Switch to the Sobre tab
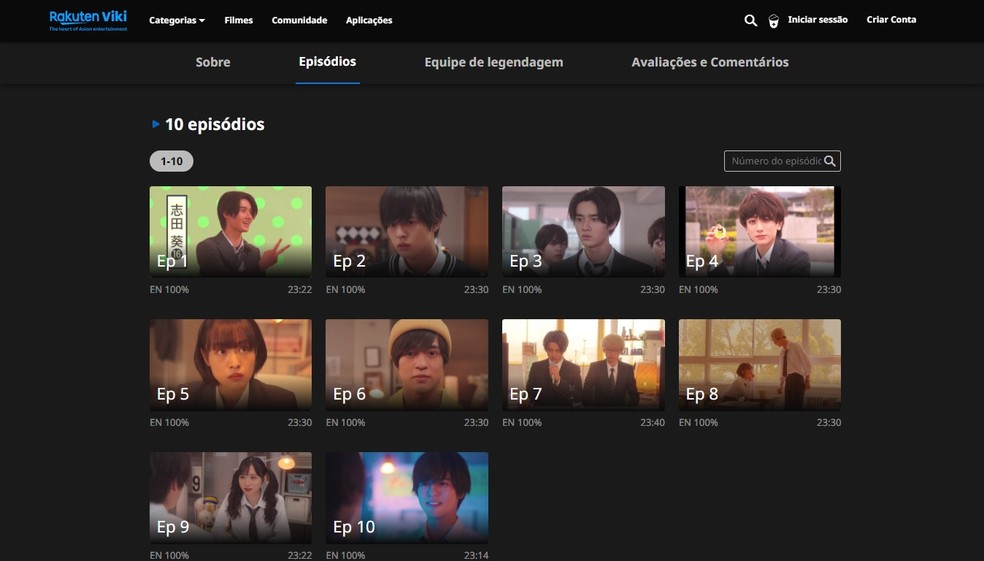 pos(213,62)
